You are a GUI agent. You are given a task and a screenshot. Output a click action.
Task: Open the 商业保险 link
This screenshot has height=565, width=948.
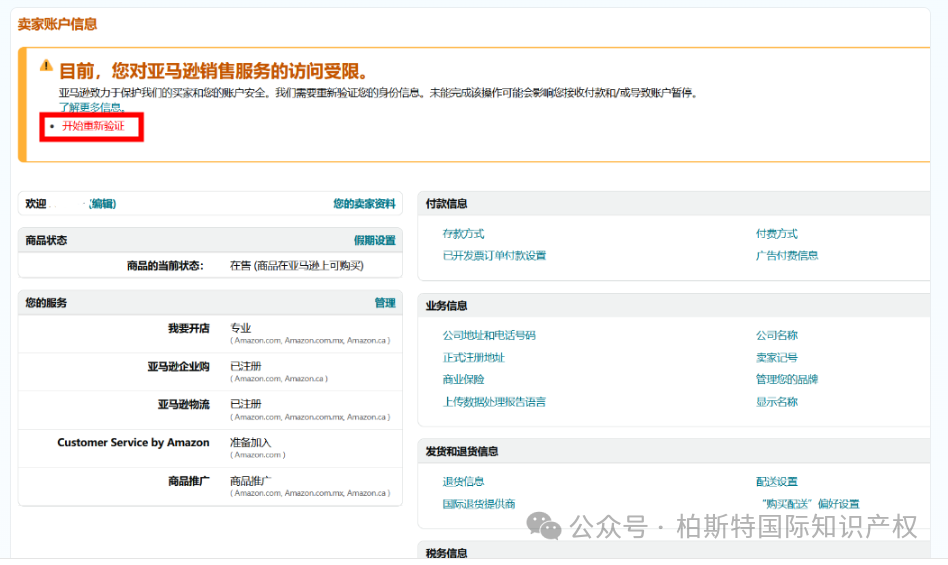(x=463, y=379)
